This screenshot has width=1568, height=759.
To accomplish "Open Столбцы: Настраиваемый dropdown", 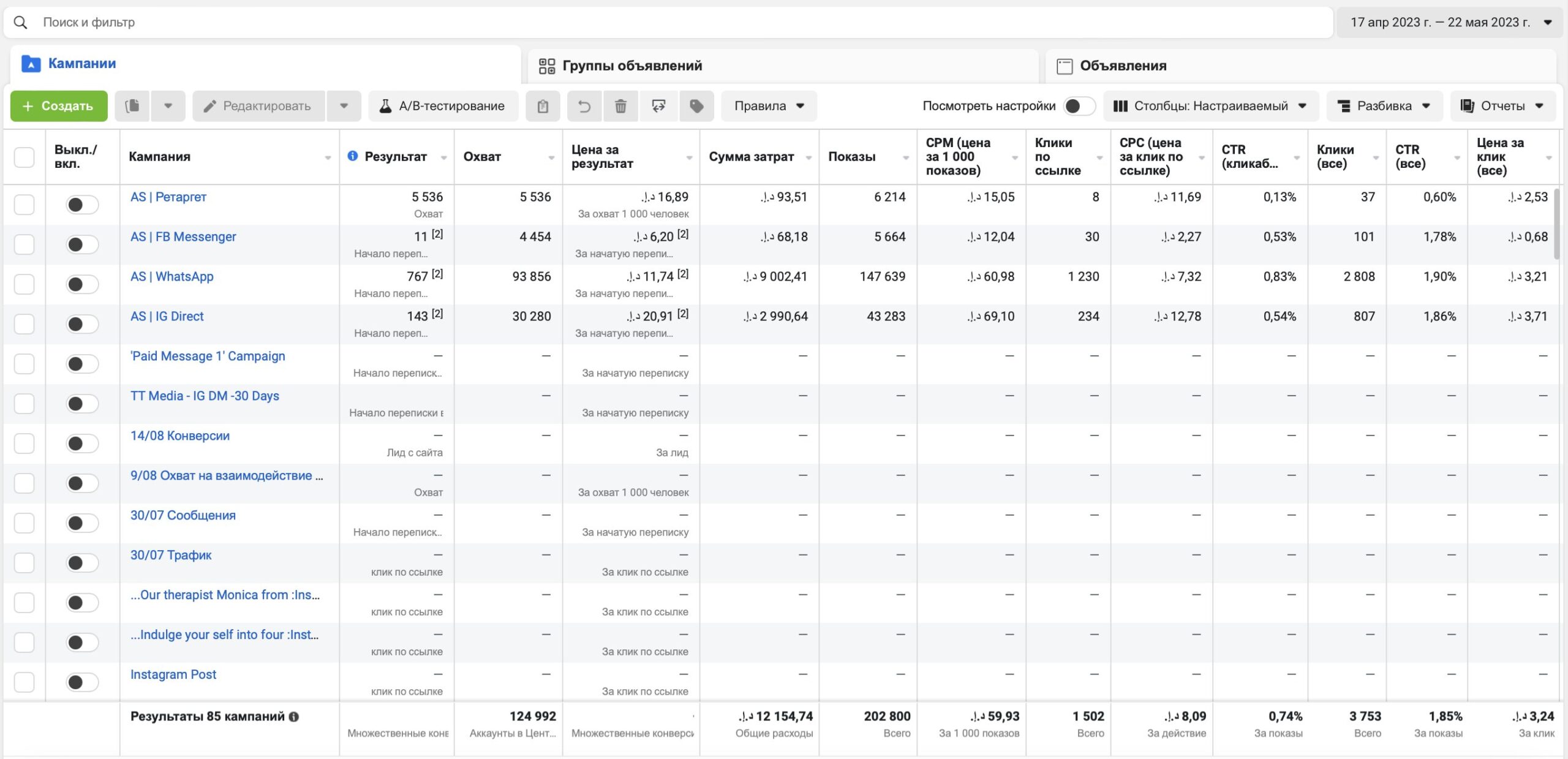I will coord(1211,106).
